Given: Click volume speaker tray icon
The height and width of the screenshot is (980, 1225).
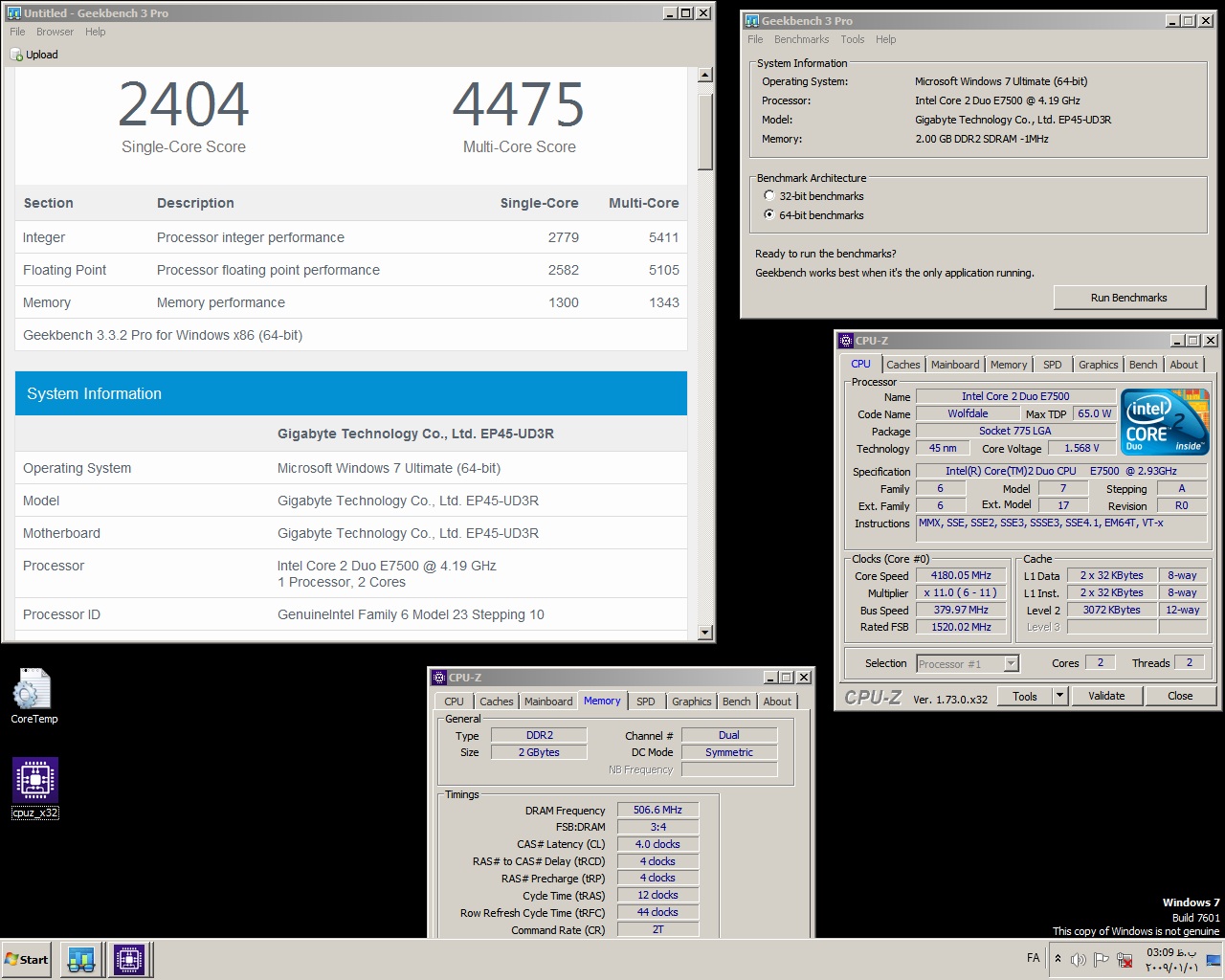Looking at the screenshot, I should [1079, 959].
